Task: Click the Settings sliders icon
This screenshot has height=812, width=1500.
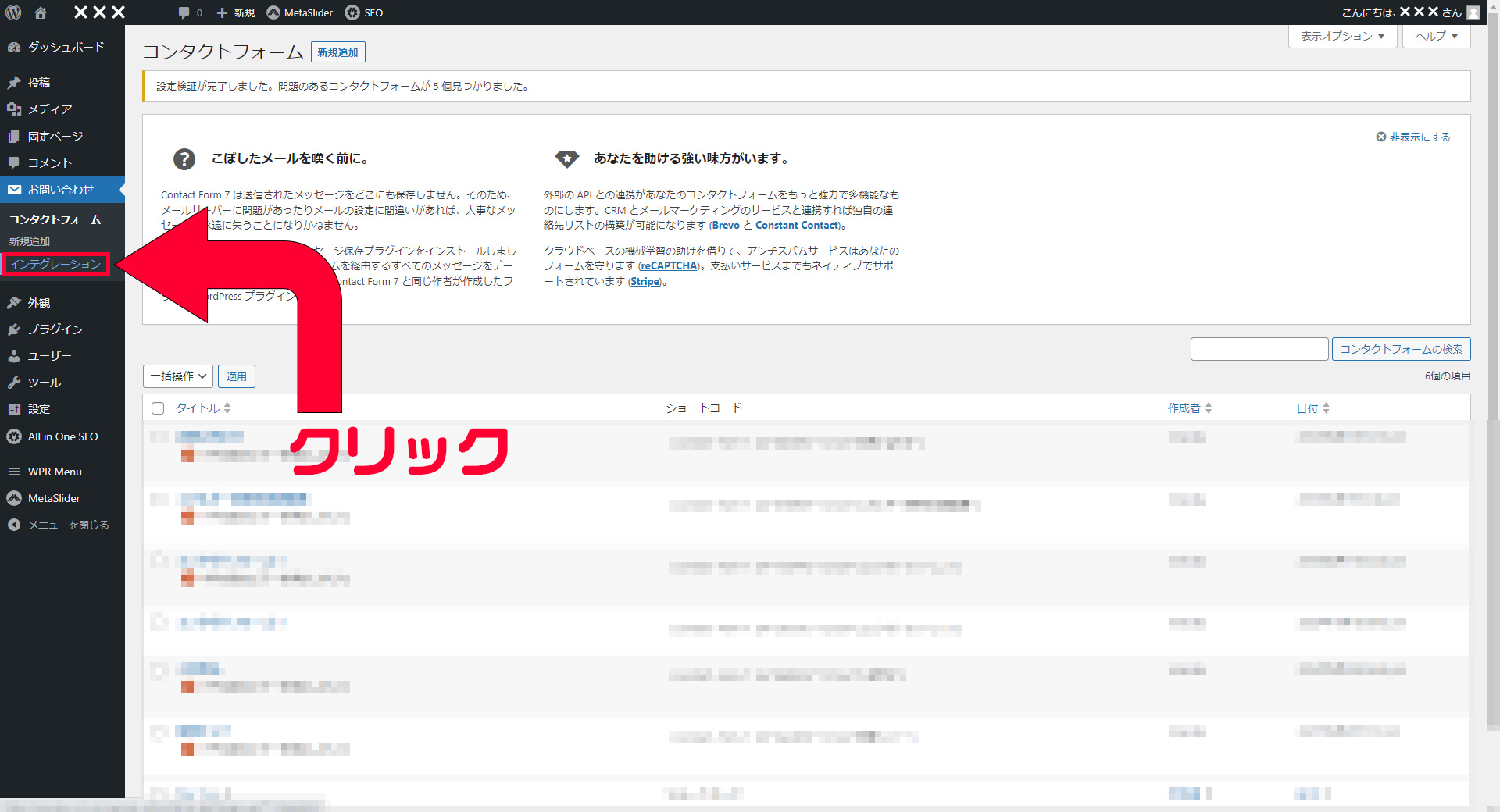Action: click(x=14, y=409)
